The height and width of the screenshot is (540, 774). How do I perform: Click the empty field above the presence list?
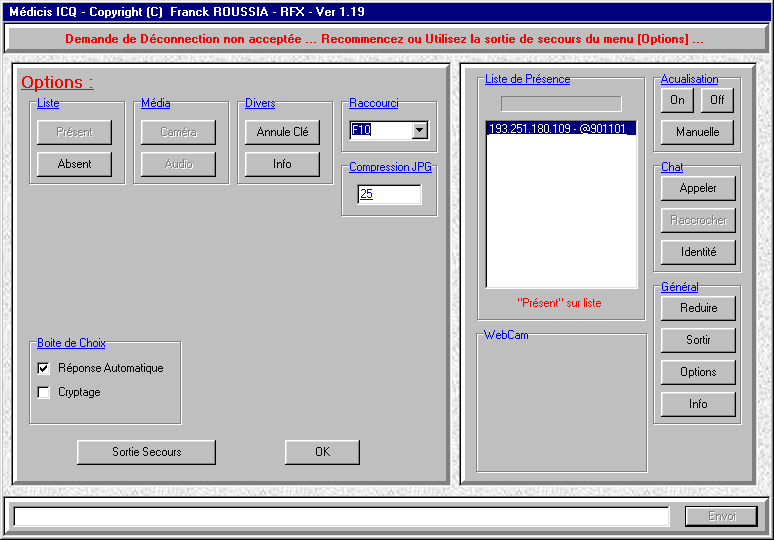point(561,104)
